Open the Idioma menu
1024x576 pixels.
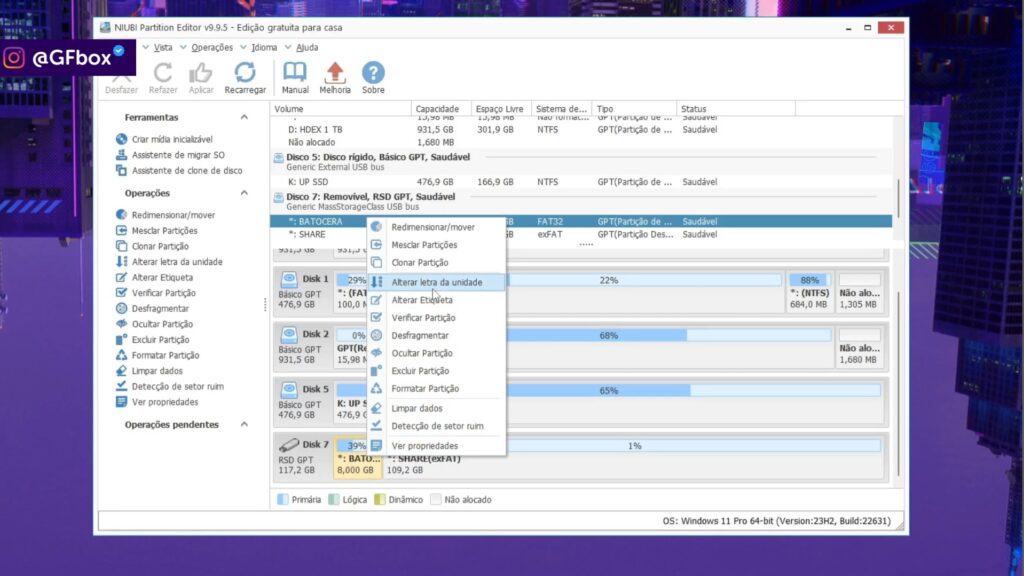[x=264, y=48]
